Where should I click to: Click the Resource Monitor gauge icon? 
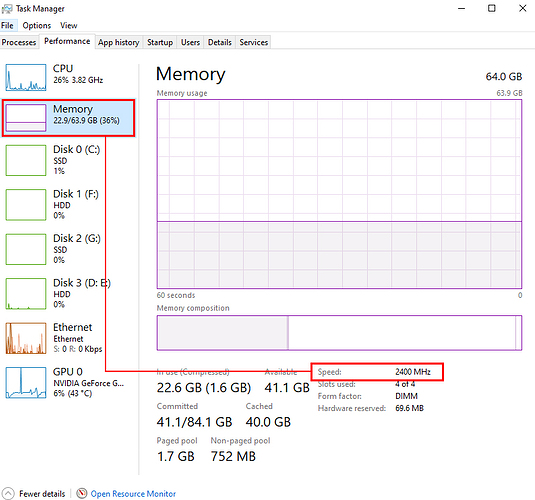pos(82,494)
